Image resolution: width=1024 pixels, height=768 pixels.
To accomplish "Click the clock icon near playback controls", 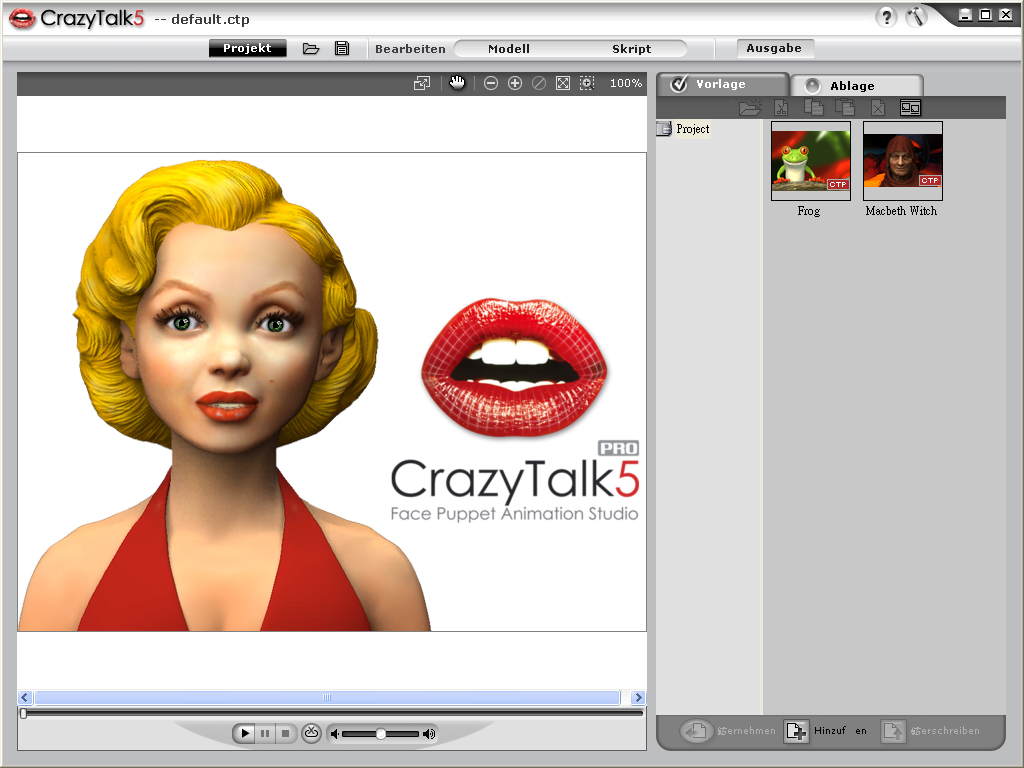I will point(311,733).
